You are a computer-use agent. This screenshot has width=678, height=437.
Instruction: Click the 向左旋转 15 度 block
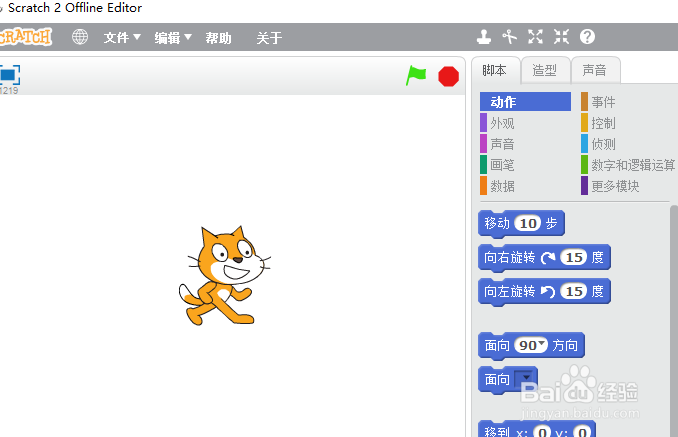(x=509, y=291)
